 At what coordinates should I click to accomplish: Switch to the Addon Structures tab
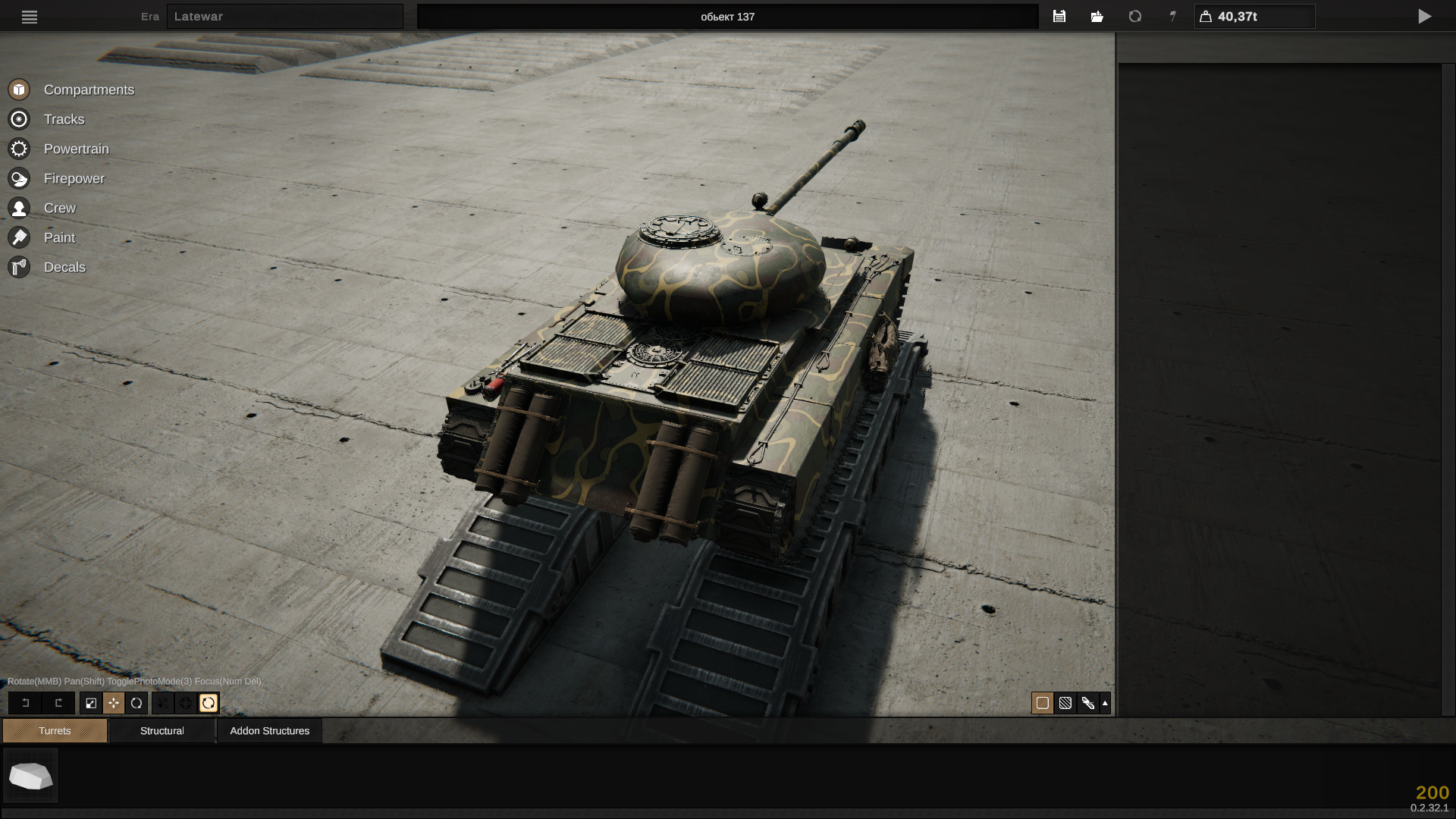coord(269,730)
